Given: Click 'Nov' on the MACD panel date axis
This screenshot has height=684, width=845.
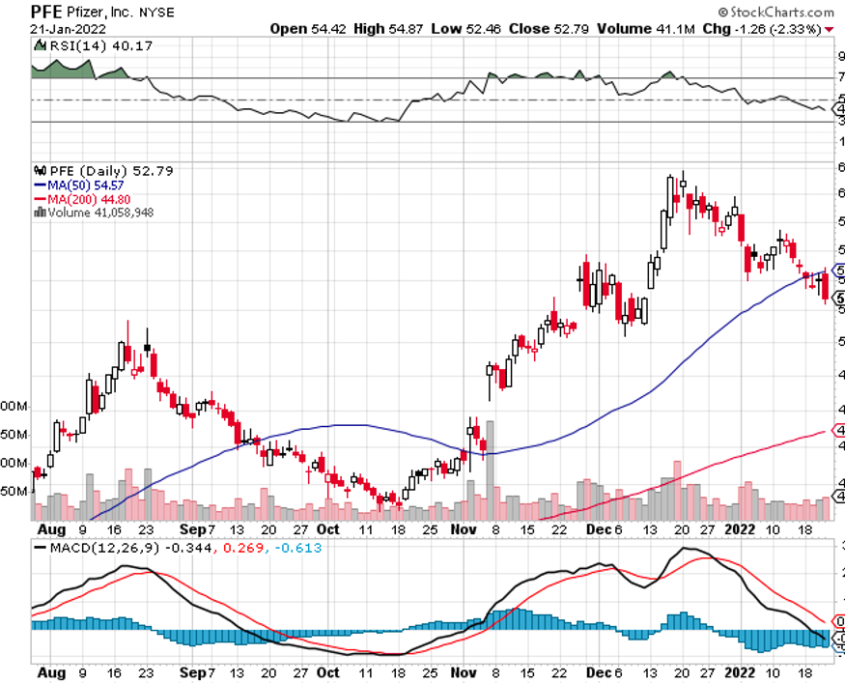Looking at the screenshot, I should pos(463,673).
